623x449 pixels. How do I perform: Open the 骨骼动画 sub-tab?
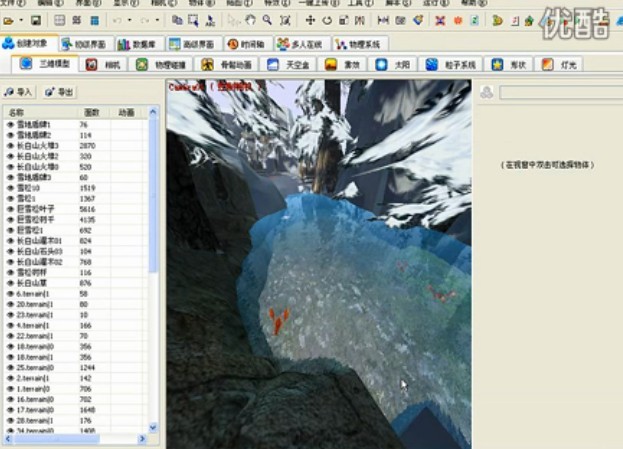(228, 64)
